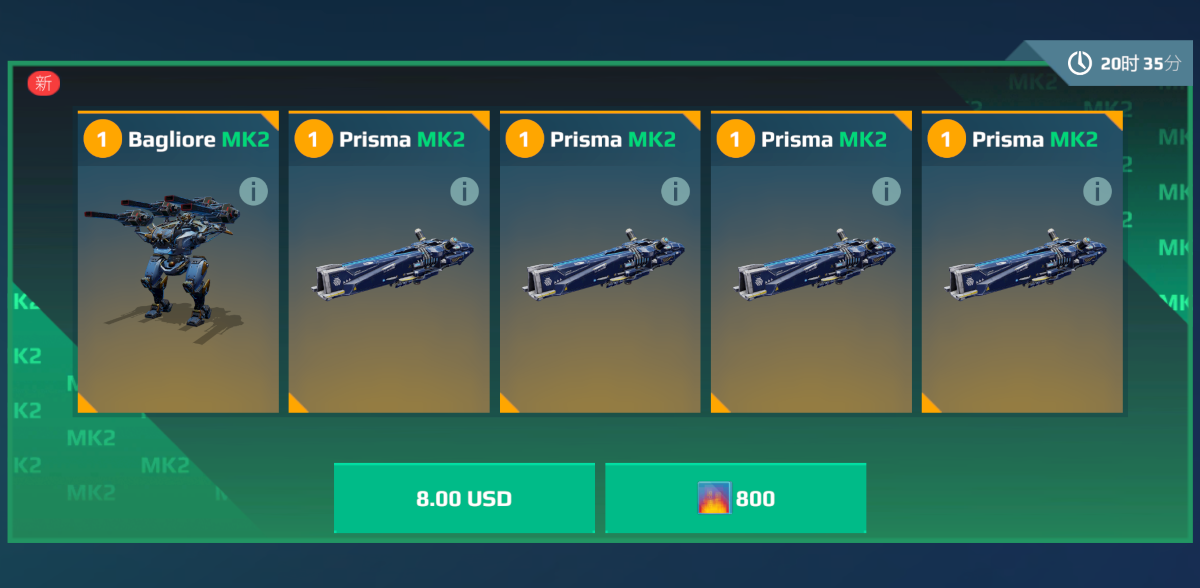Screen dimensions: 1200x588
Task: Tap info icon on first Prisma MK2 card
Action: 465,191
